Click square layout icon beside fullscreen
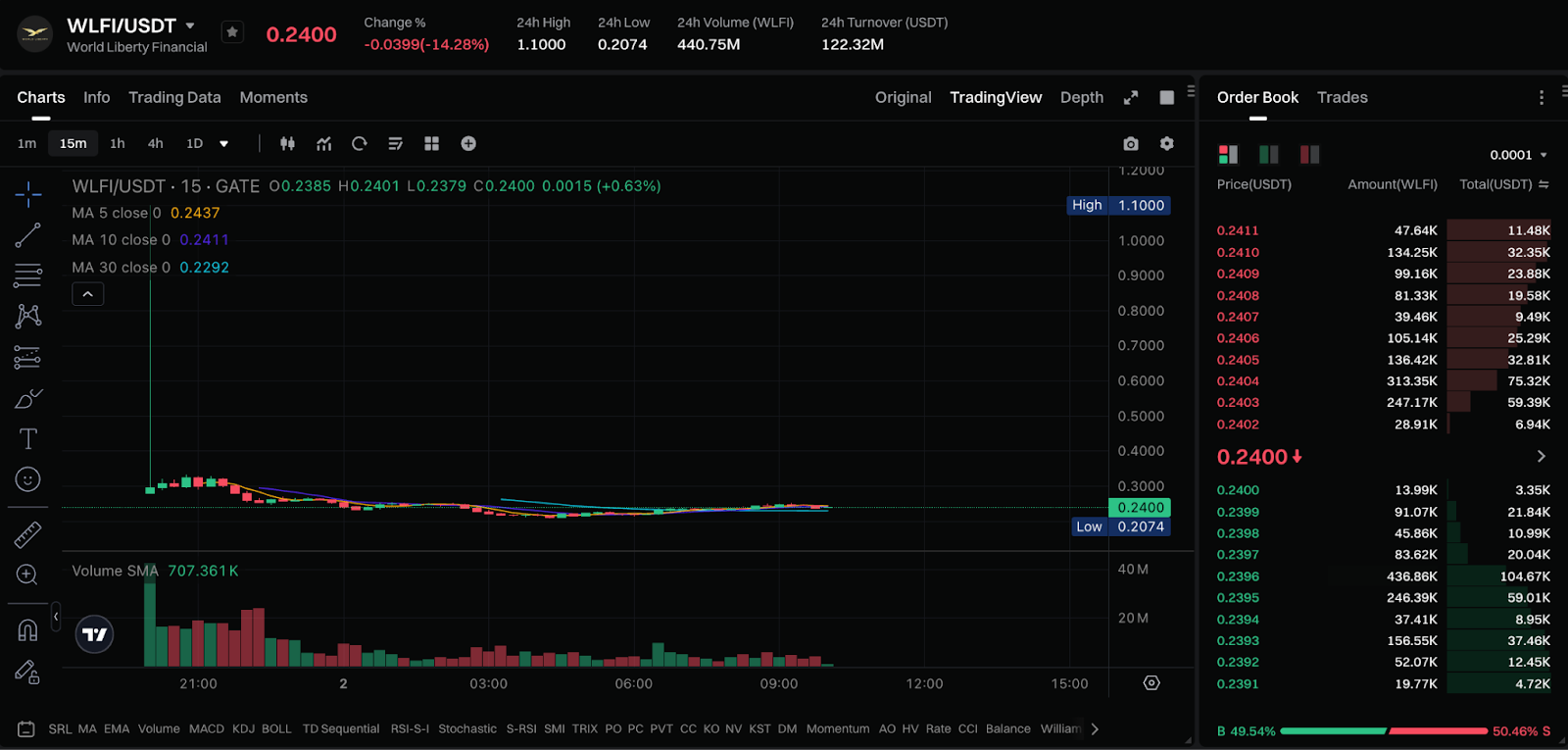1568x750 pixels. 1166,97
